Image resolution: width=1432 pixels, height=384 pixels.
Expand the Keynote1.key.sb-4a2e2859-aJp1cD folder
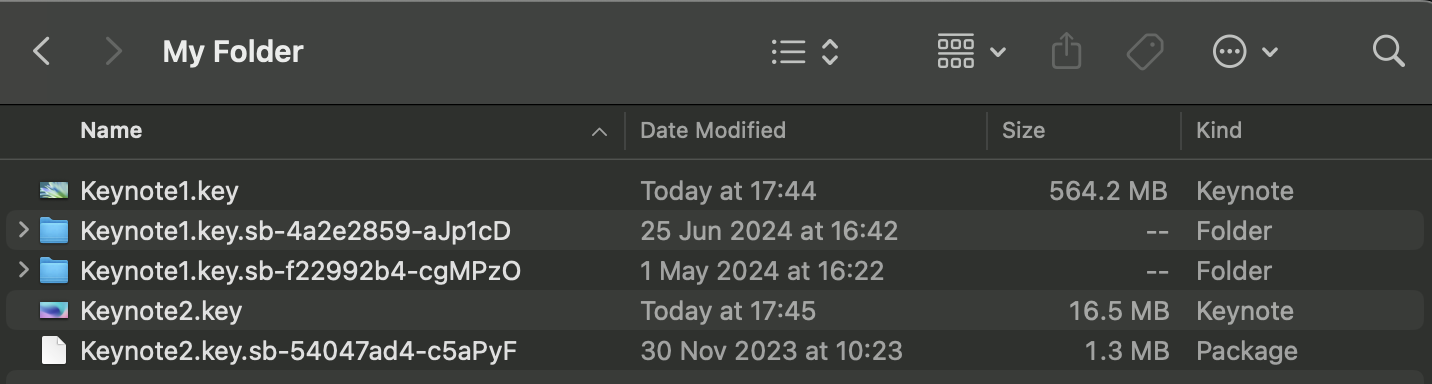pos(23,231)
